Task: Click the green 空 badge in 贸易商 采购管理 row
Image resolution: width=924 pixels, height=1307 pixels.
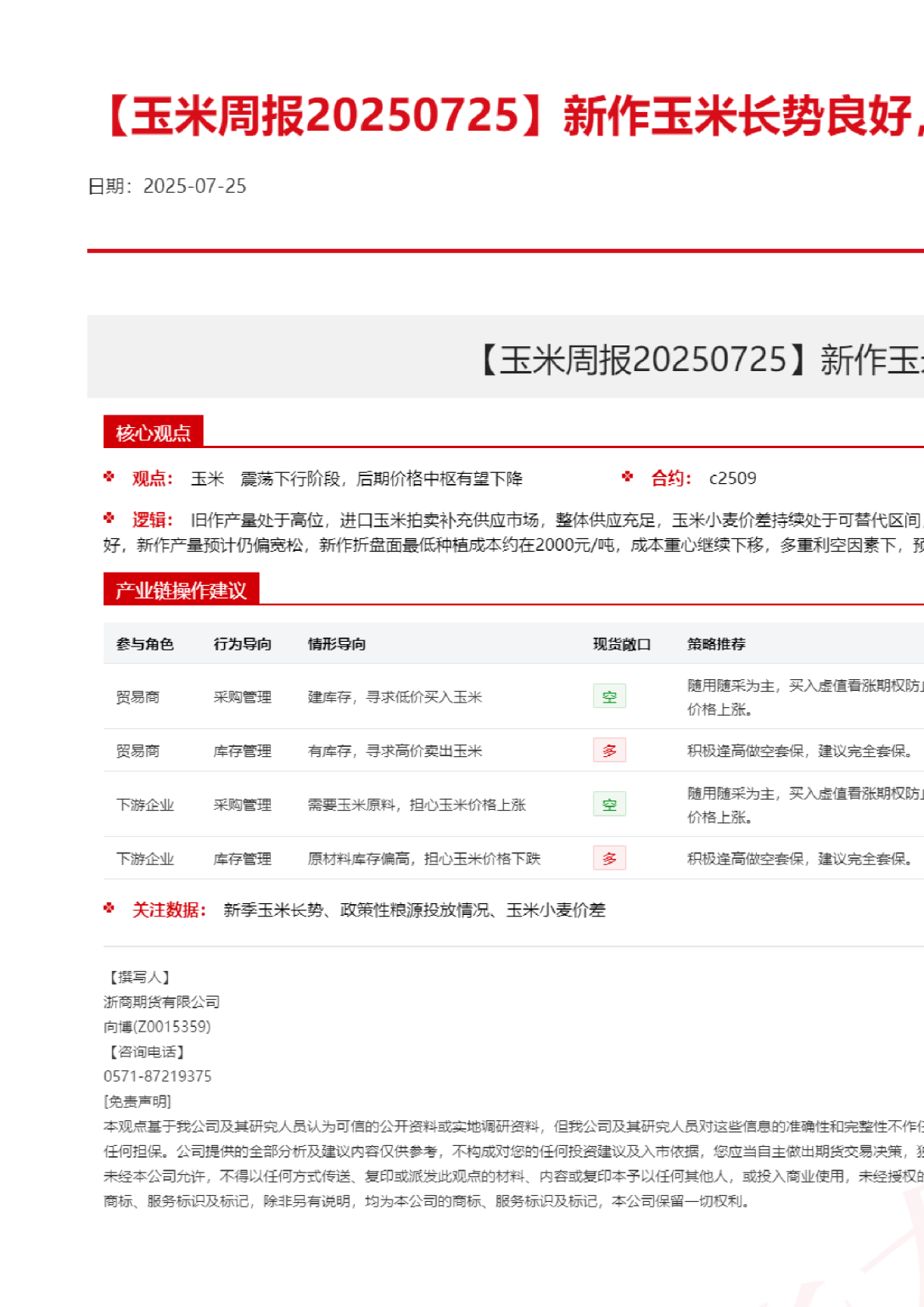Action: (609, 696)
